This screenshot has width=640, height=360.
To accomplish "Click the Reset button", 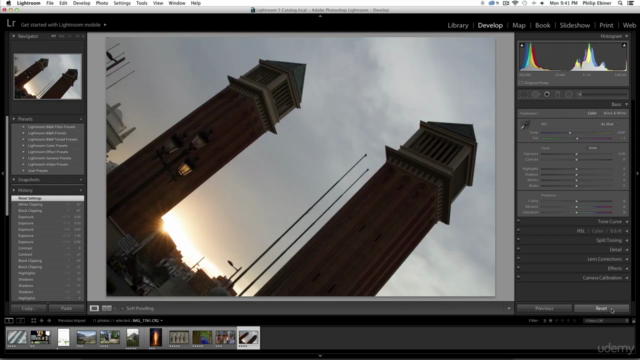I will click(x=601, y=308).
